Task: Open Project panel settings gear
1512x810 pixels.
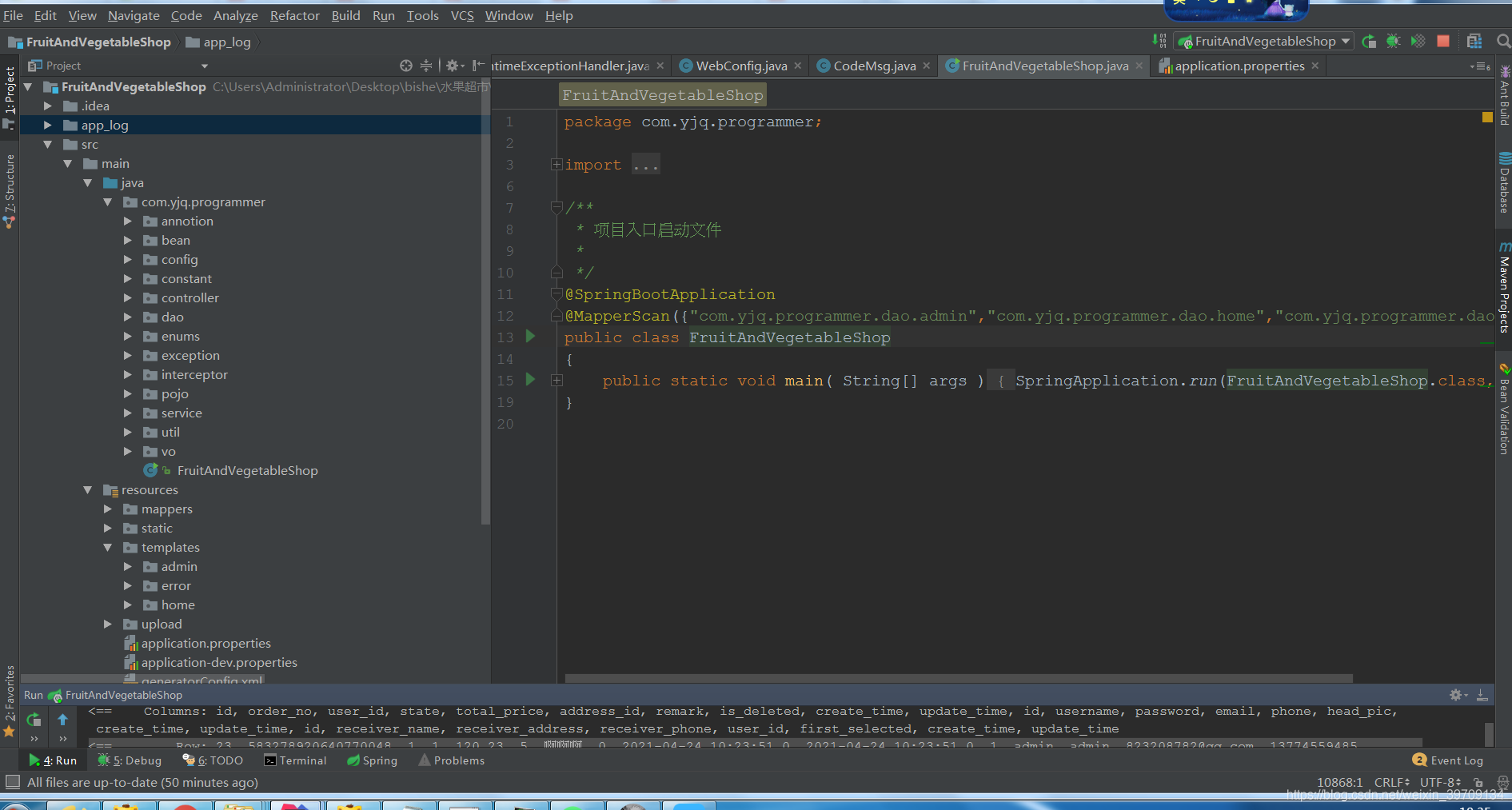Action: 453,66
